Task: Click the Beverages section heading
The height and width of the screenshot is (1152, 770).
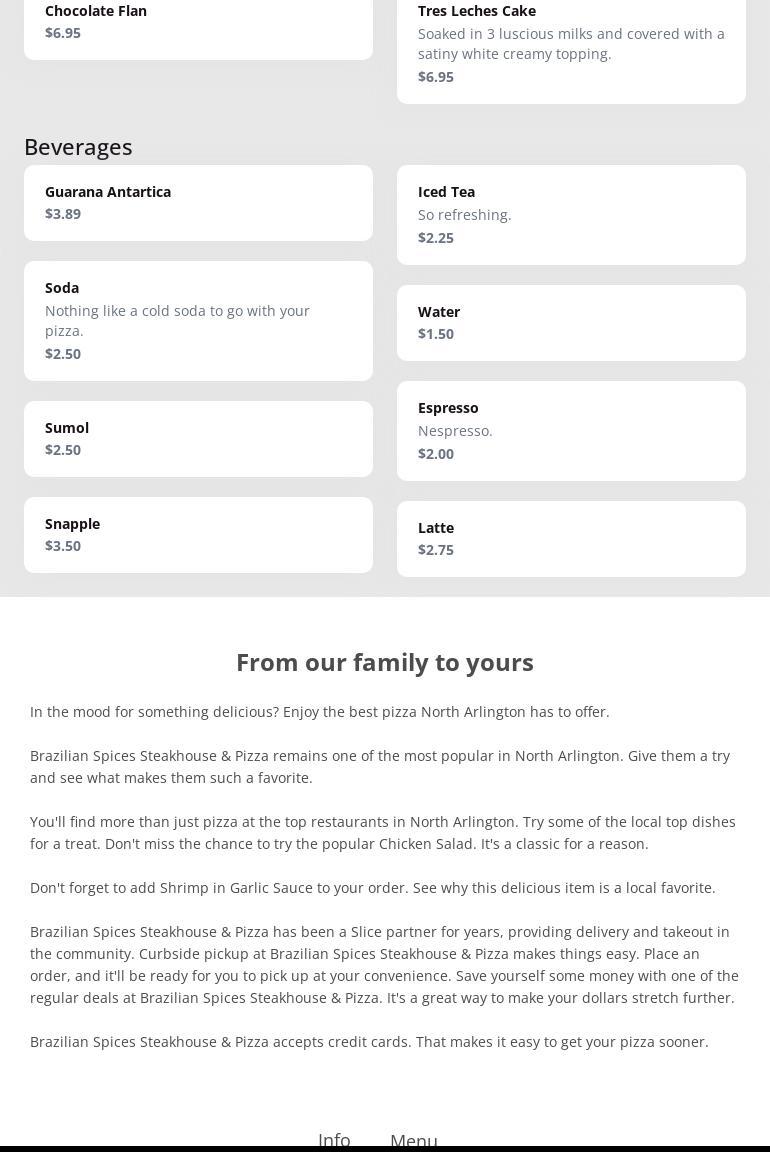Action: pos(78,147)
